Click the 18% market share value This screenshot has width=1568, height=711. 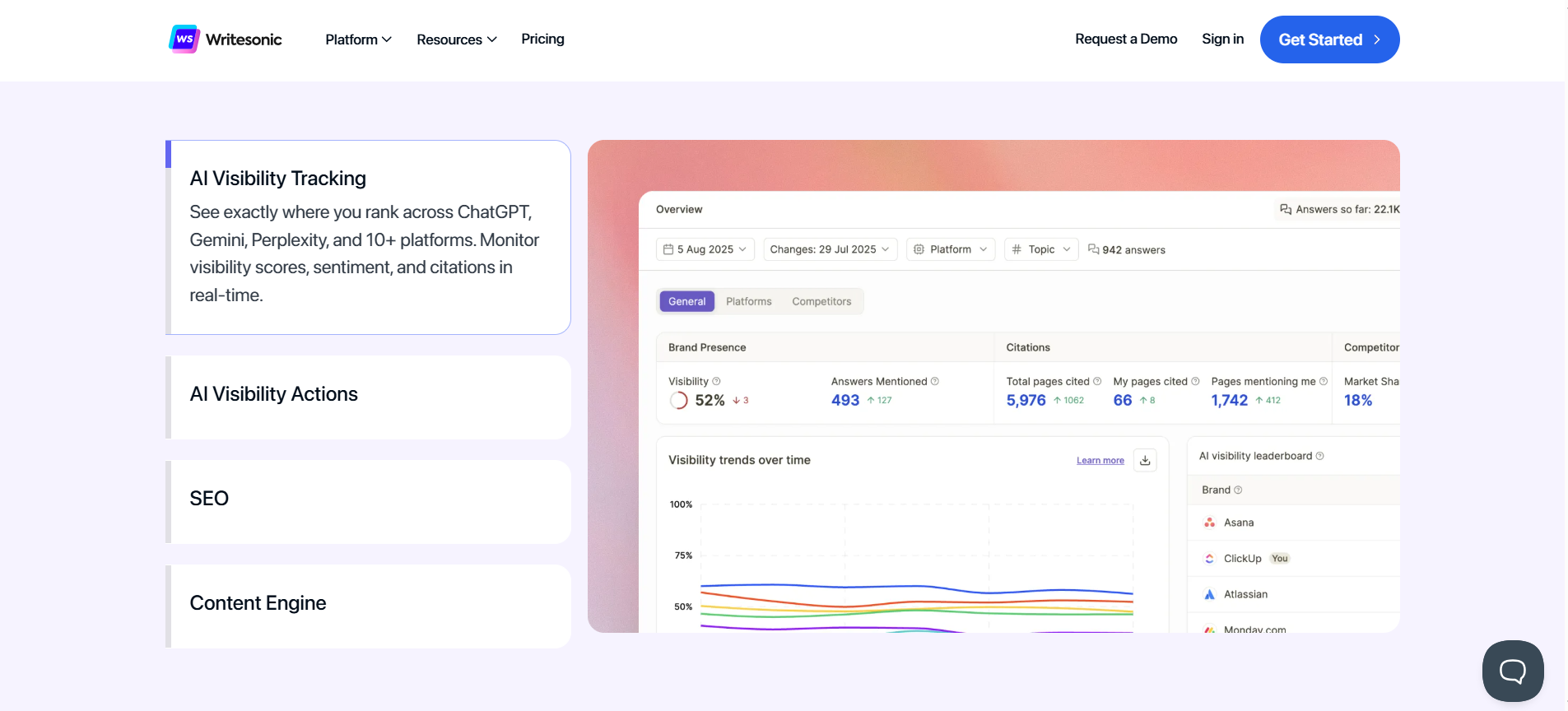click(1358, 401)
